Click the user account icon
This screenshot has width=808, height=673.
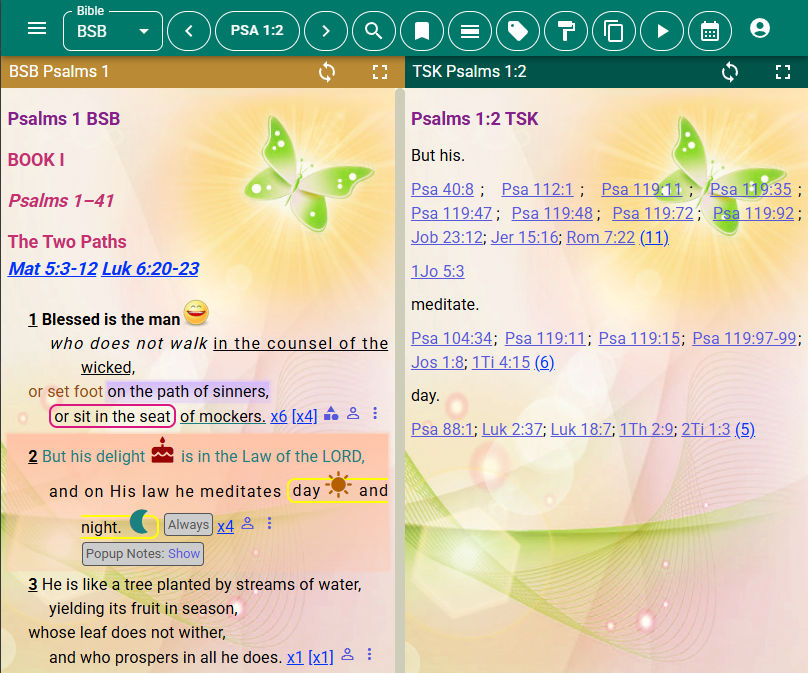pyautogui.click(x=760, y=27)
